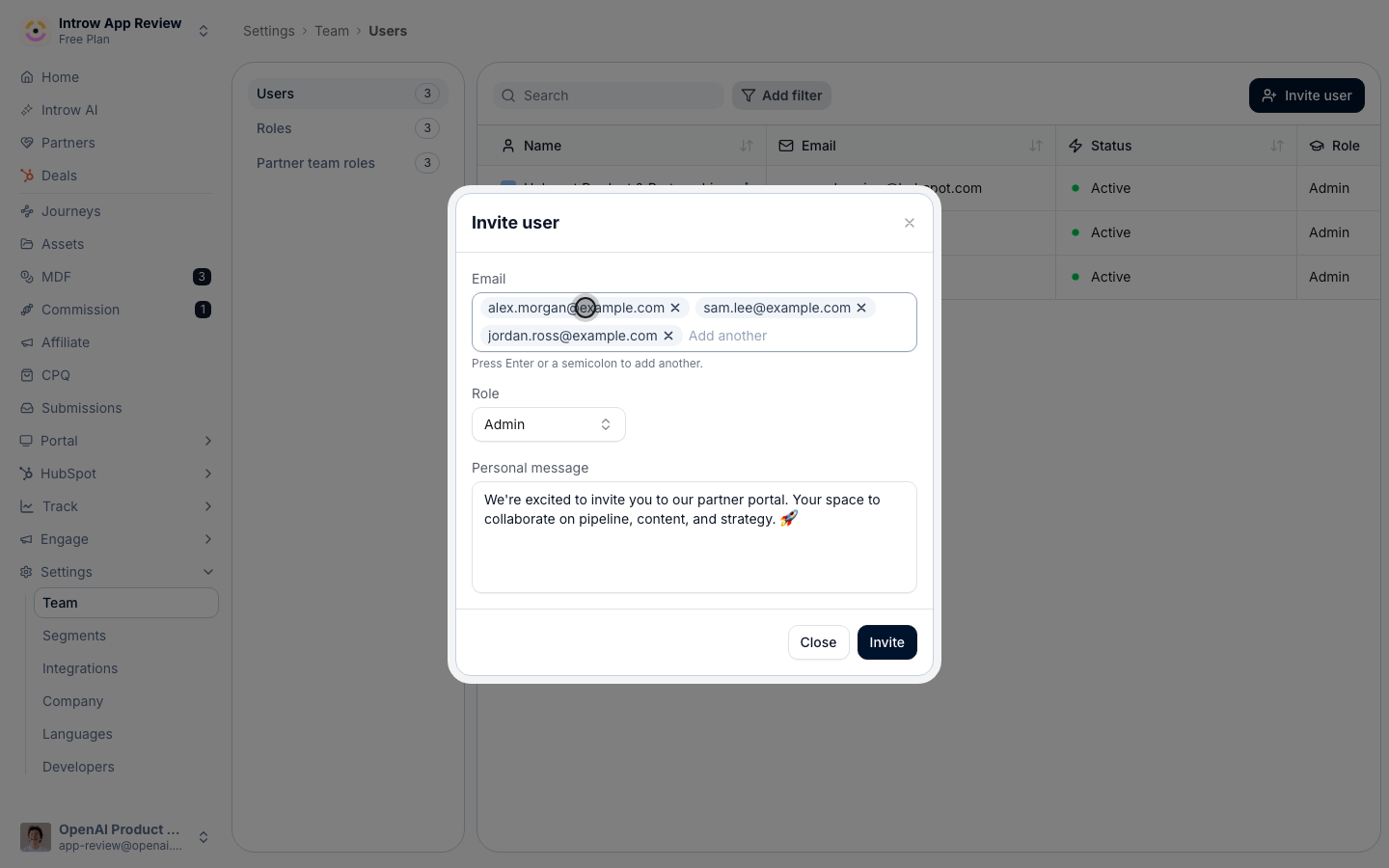
Task: Open the Role dropdown set to Admin
Action: [x=549, y=424]
